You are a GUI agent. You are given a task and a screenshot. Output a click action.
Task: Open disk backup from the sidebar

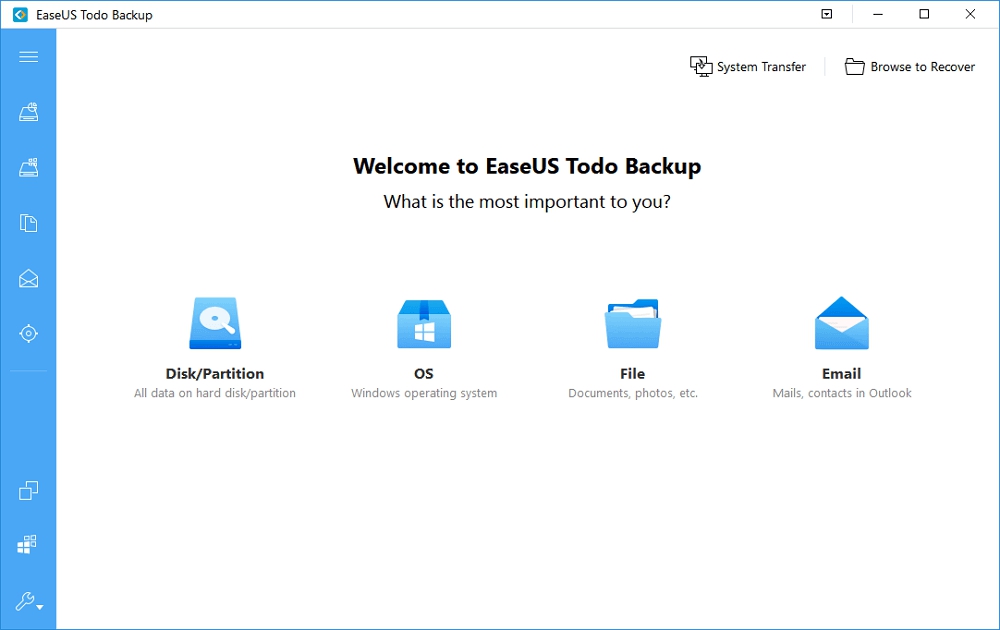(28, 112)
